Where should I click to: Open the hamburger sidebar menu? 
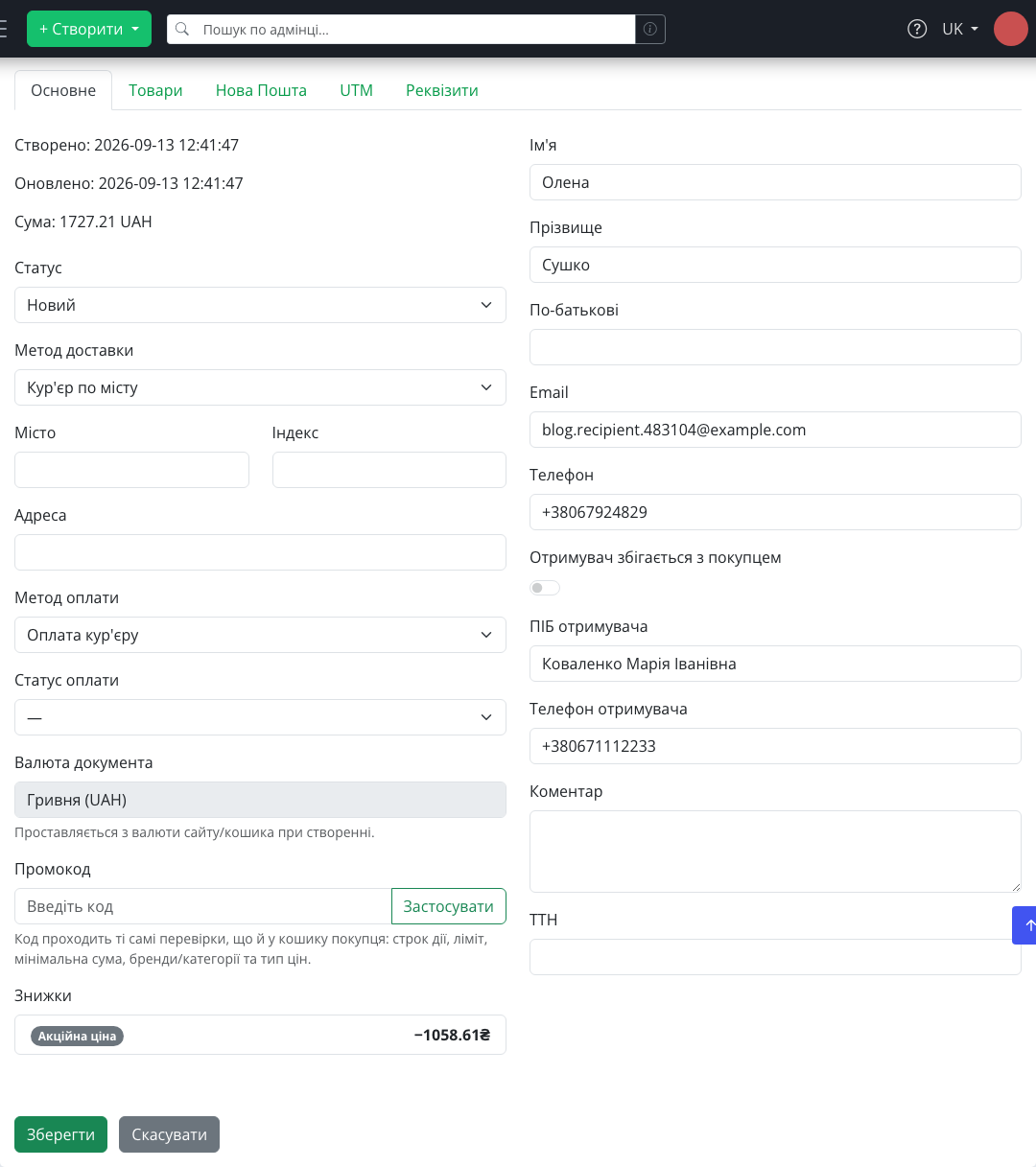pos(3,29)
